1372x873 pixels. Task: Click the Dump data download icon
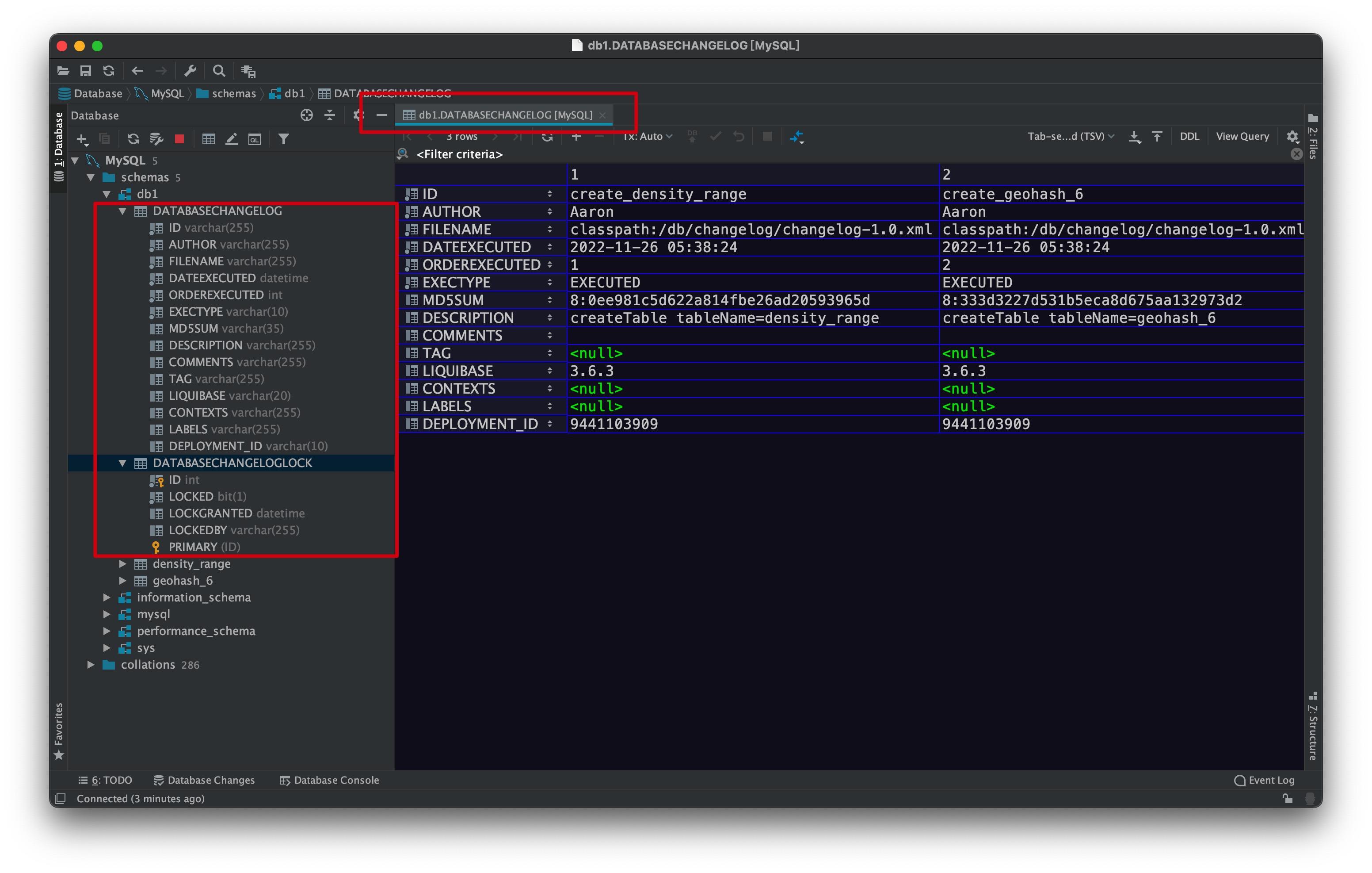click(1134, 137)
